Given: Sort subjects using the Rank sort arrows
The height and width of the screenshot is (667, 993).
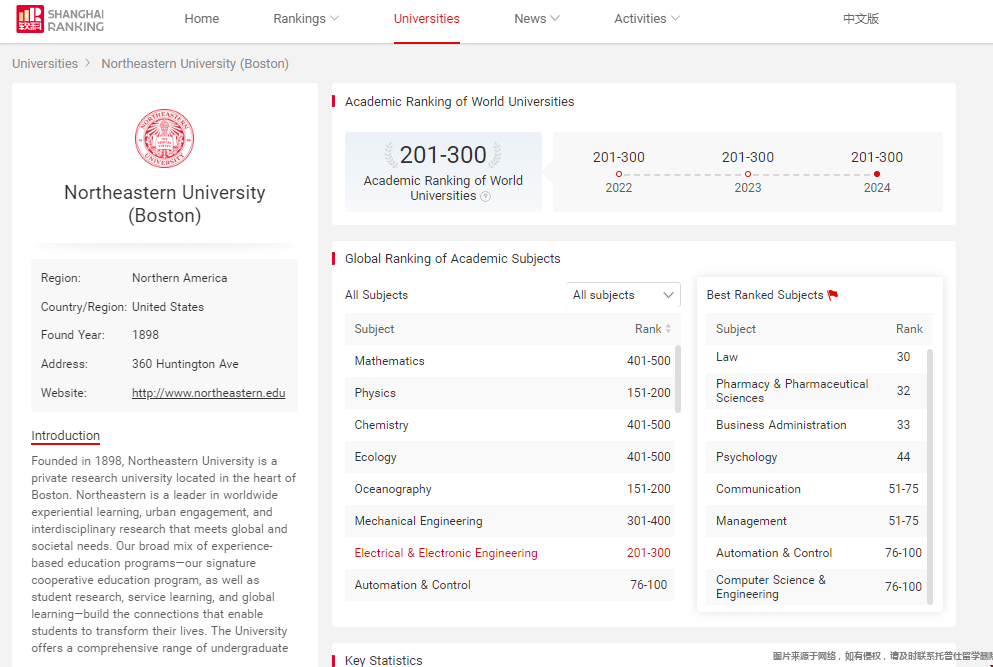Looking at the screenshot, I should [x=668, y=329].
